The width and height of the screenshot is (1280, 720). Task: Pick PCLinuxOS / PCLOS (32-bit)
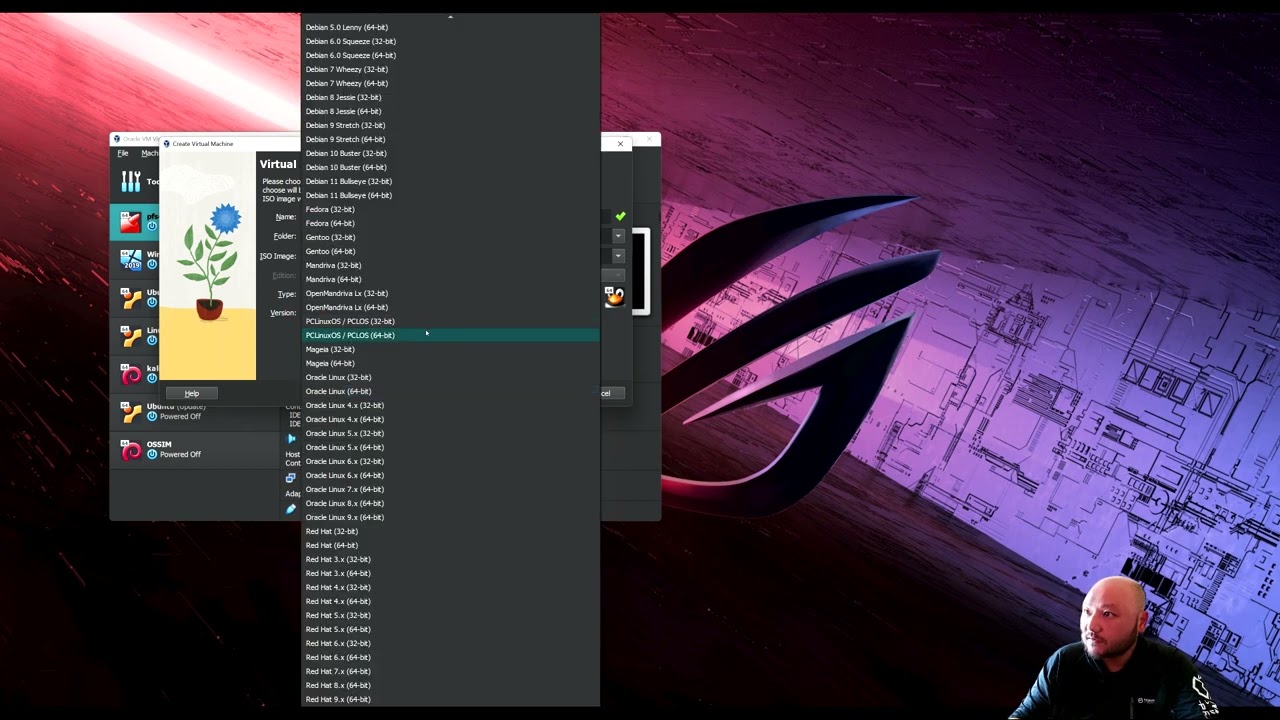coord(450,321)
